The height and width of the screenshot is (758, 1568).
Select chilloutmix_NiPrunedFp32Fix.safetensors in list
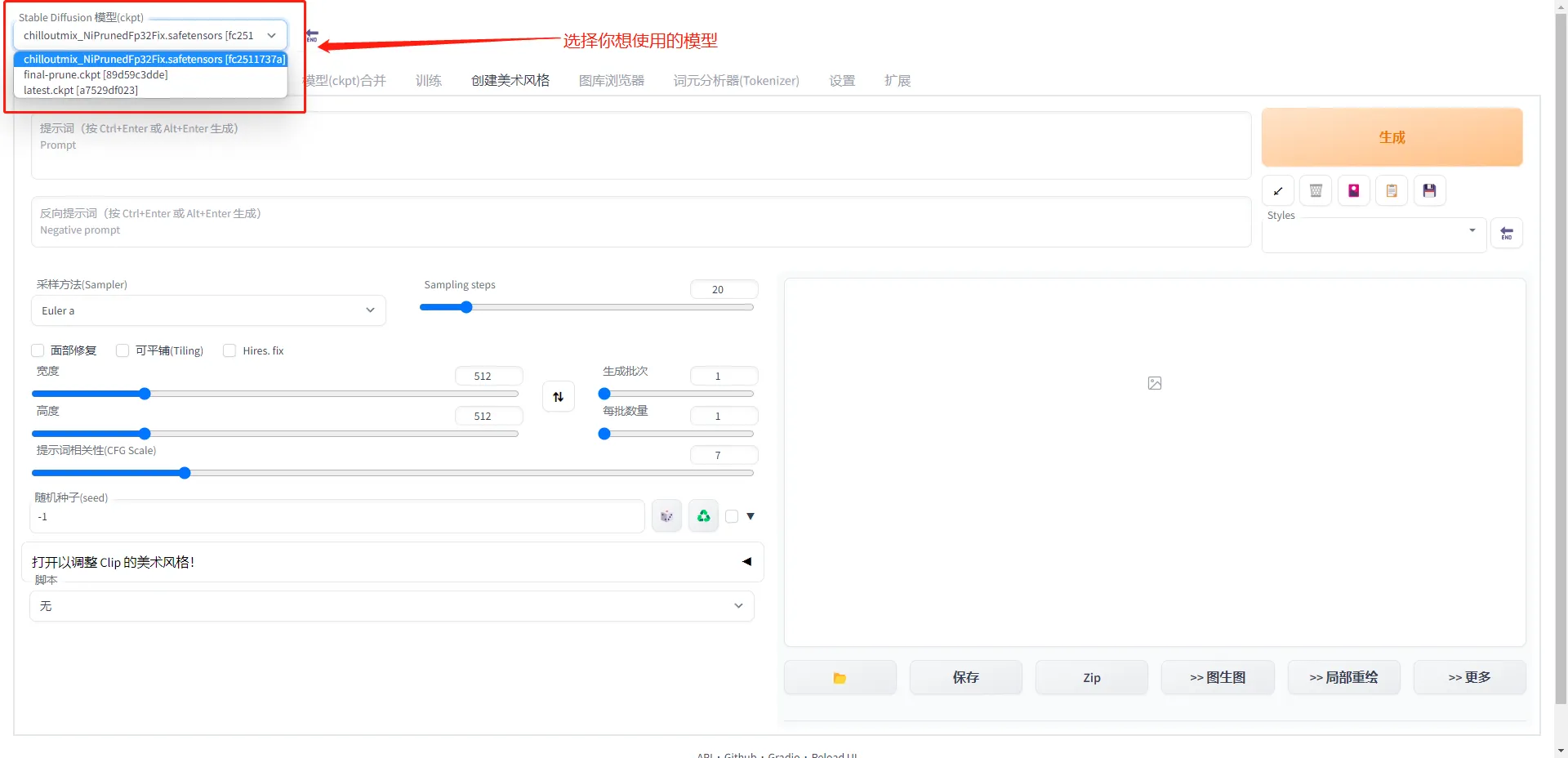click(x=150, y=59)
